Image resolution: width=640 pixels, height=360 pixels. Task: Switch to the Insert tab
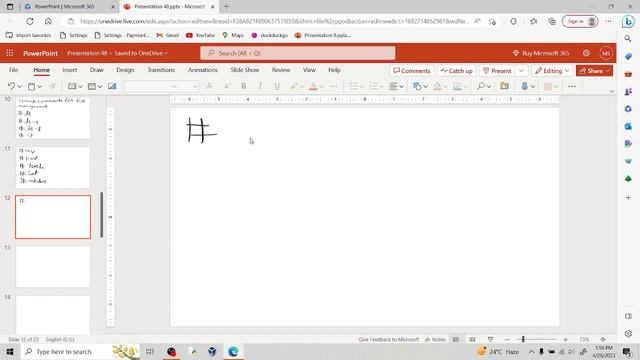[70, 70]
